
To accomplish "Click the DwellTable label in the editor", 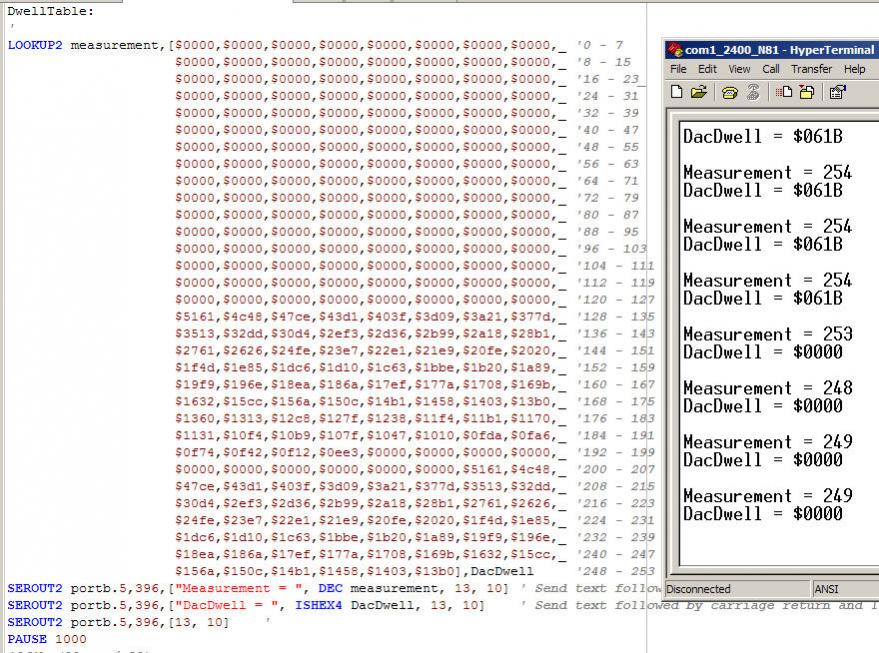I will tap(51, 11).
